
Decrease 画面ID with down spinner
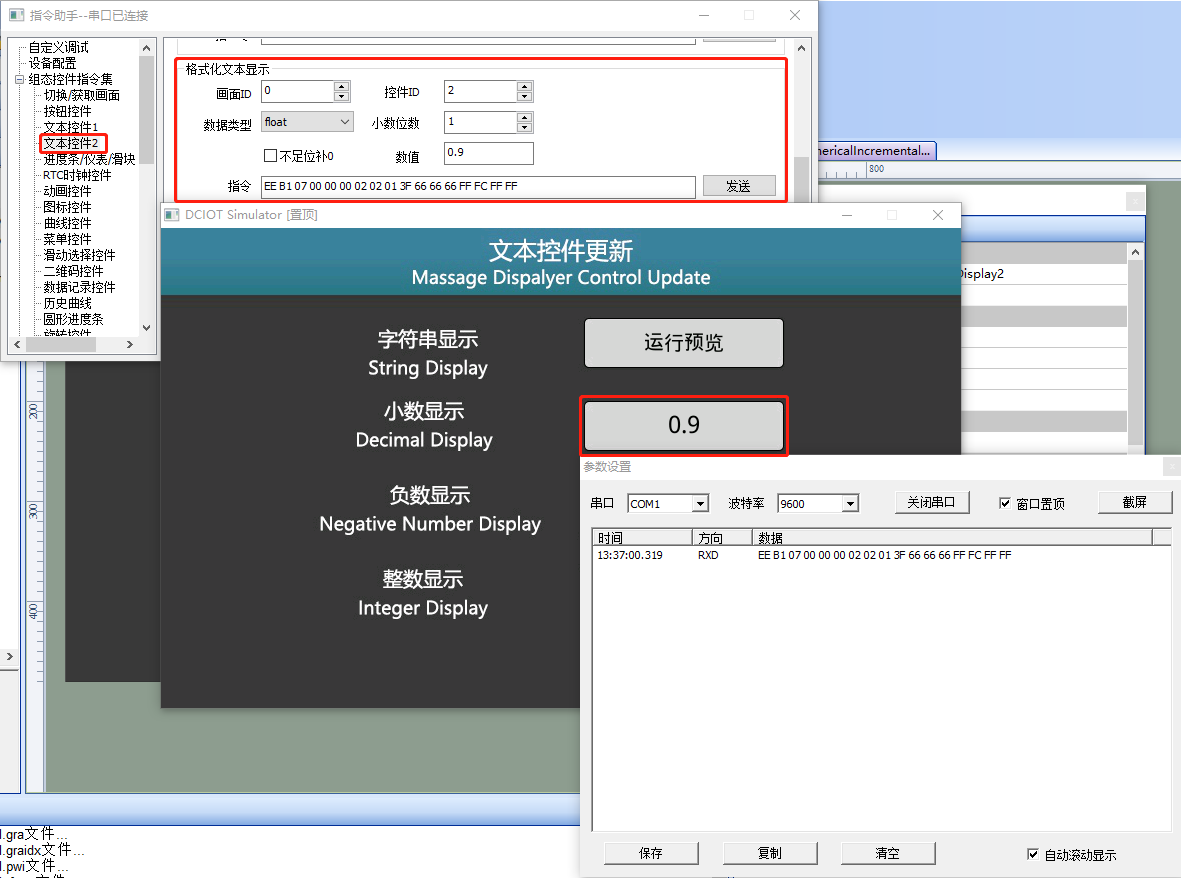pos(342,96)
